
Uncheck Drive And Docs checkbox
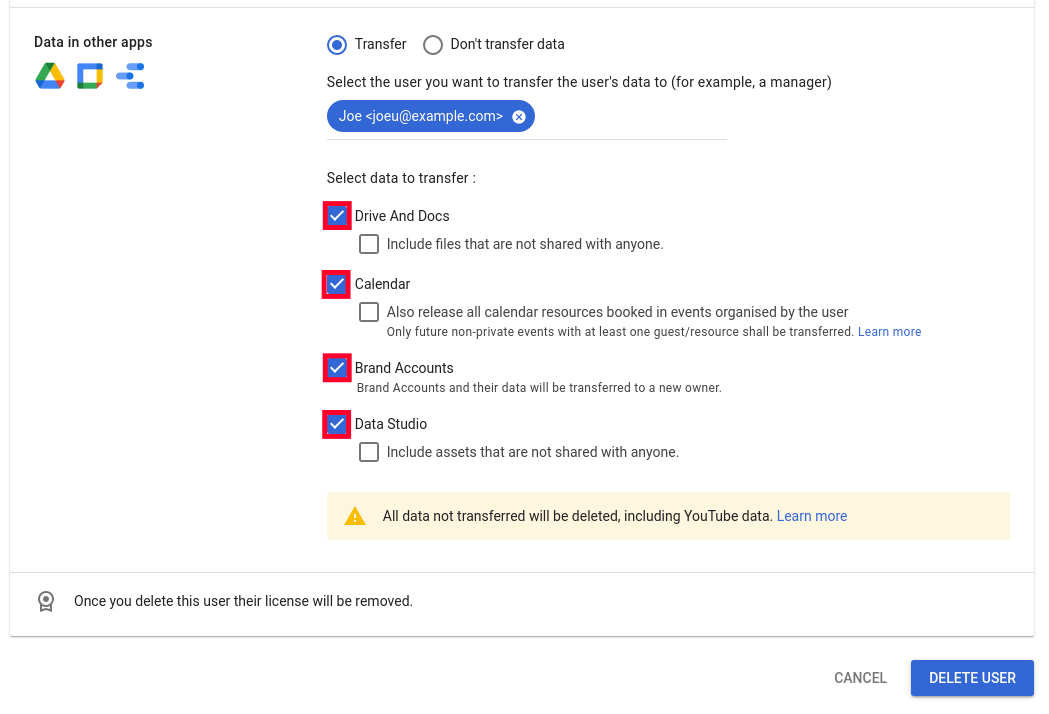[337, 216]
